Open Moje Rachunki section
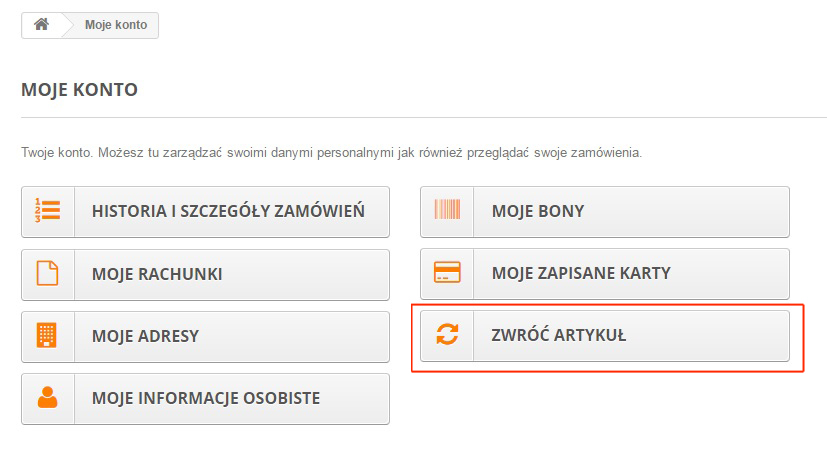Screen dimensions: 827x455 pyautogui.click(x=205, y=275)
